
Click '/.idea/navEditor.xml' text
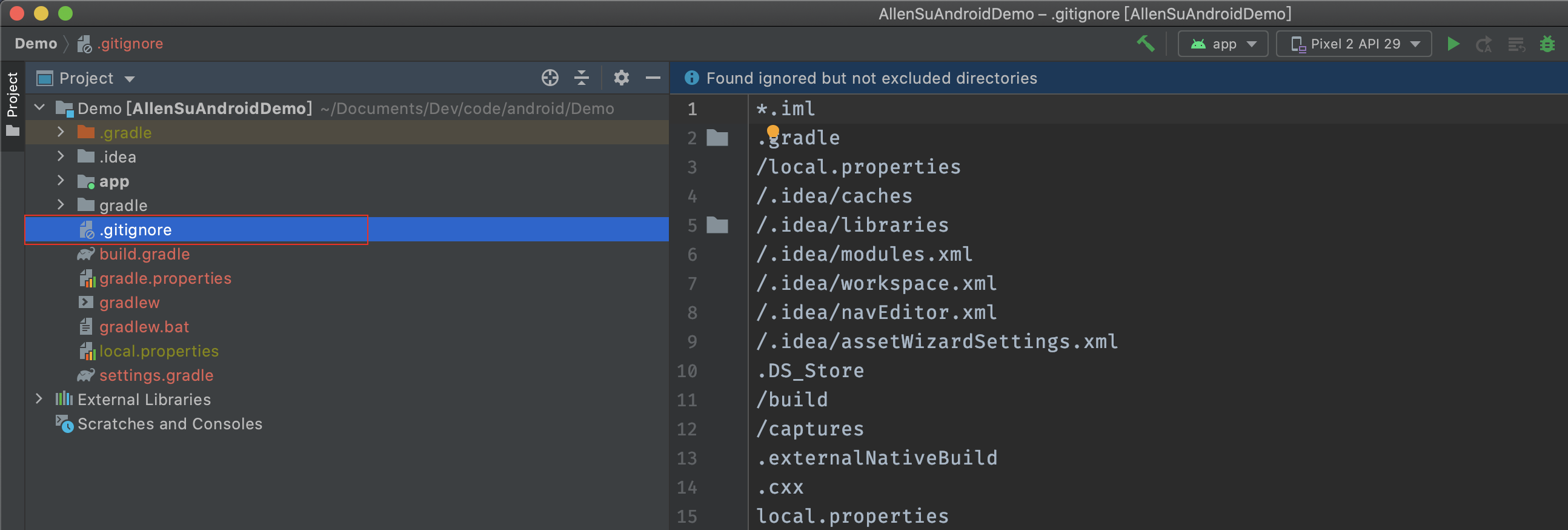pyautogui.click(x=877, y=312)
